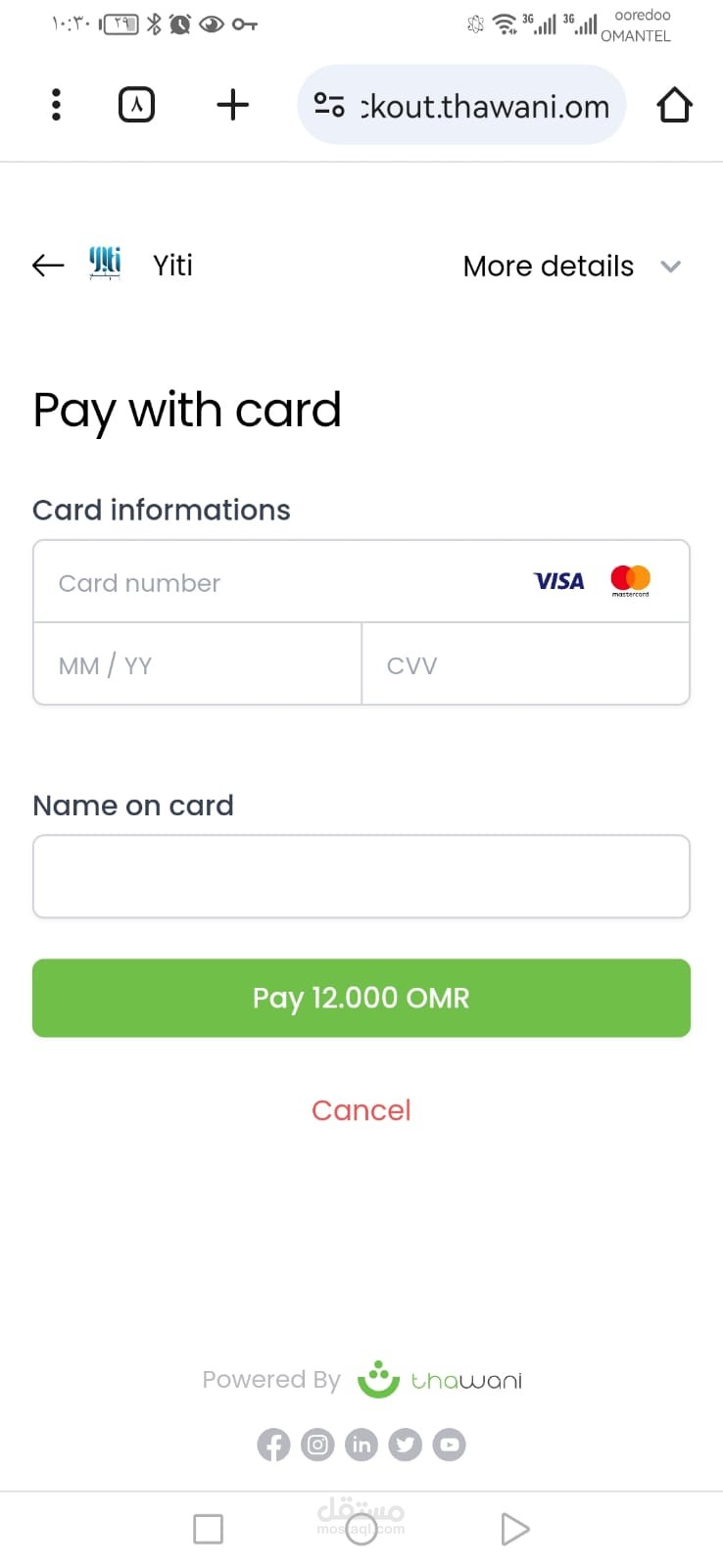Open the tab switcher showing open tabs
The width and height of the screenshot is (723, 1568).
click(136, 105)
